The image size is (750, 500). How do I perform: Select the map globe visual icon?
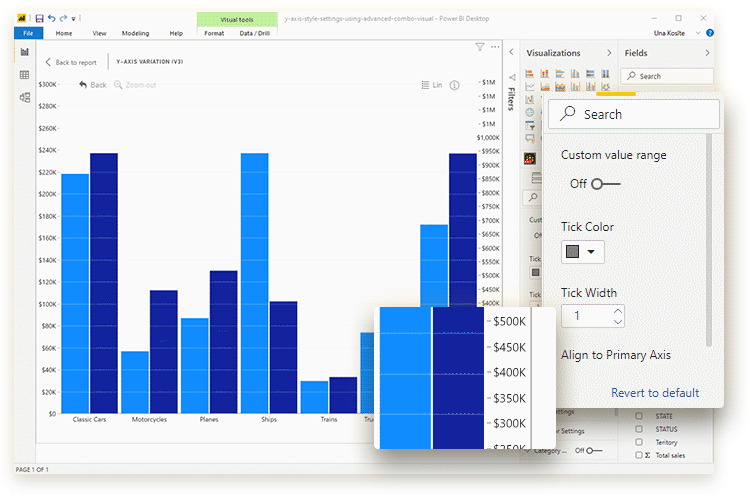[529, 112]
